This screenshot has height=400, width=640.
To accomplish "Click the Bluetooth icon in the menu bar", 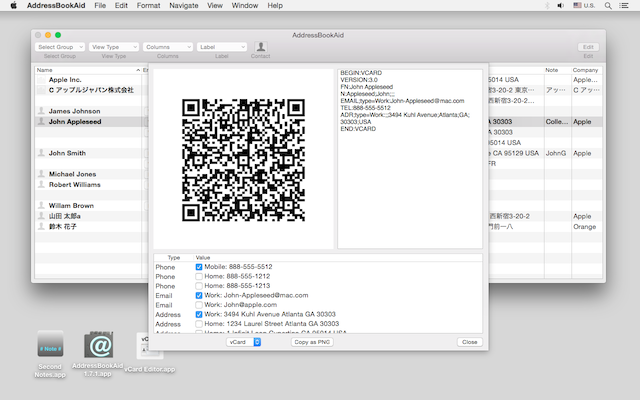I will [x=547, y=6].
